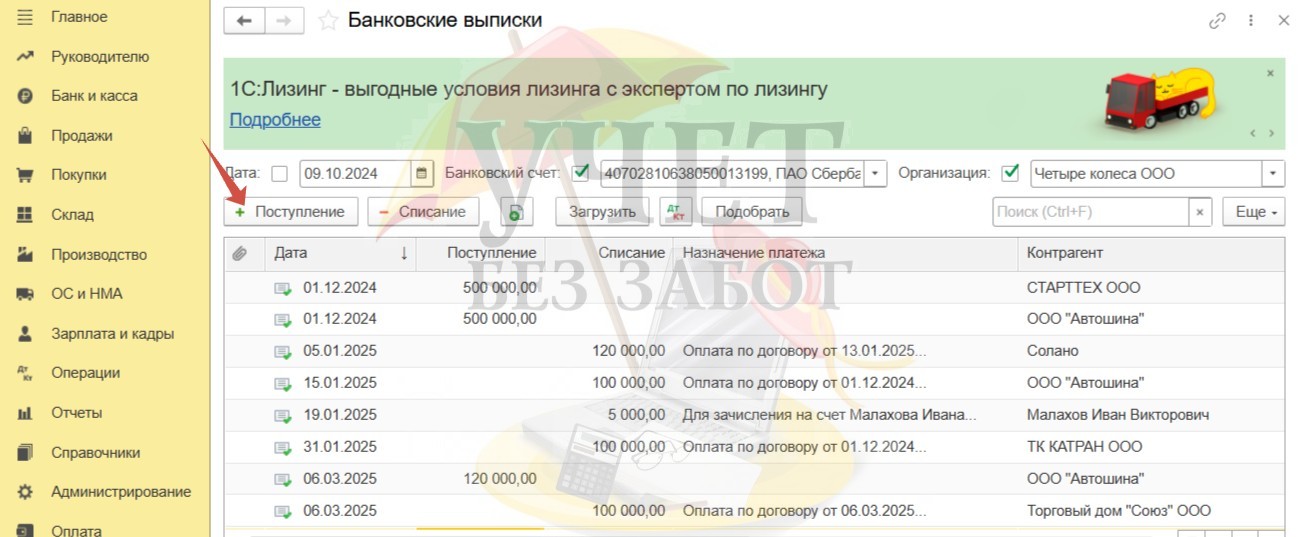The height and width of the screenshot is (537, 1306).
Task: Click the Назначение платежа column header
Action: pyautogui.click(x=846, y=254)
